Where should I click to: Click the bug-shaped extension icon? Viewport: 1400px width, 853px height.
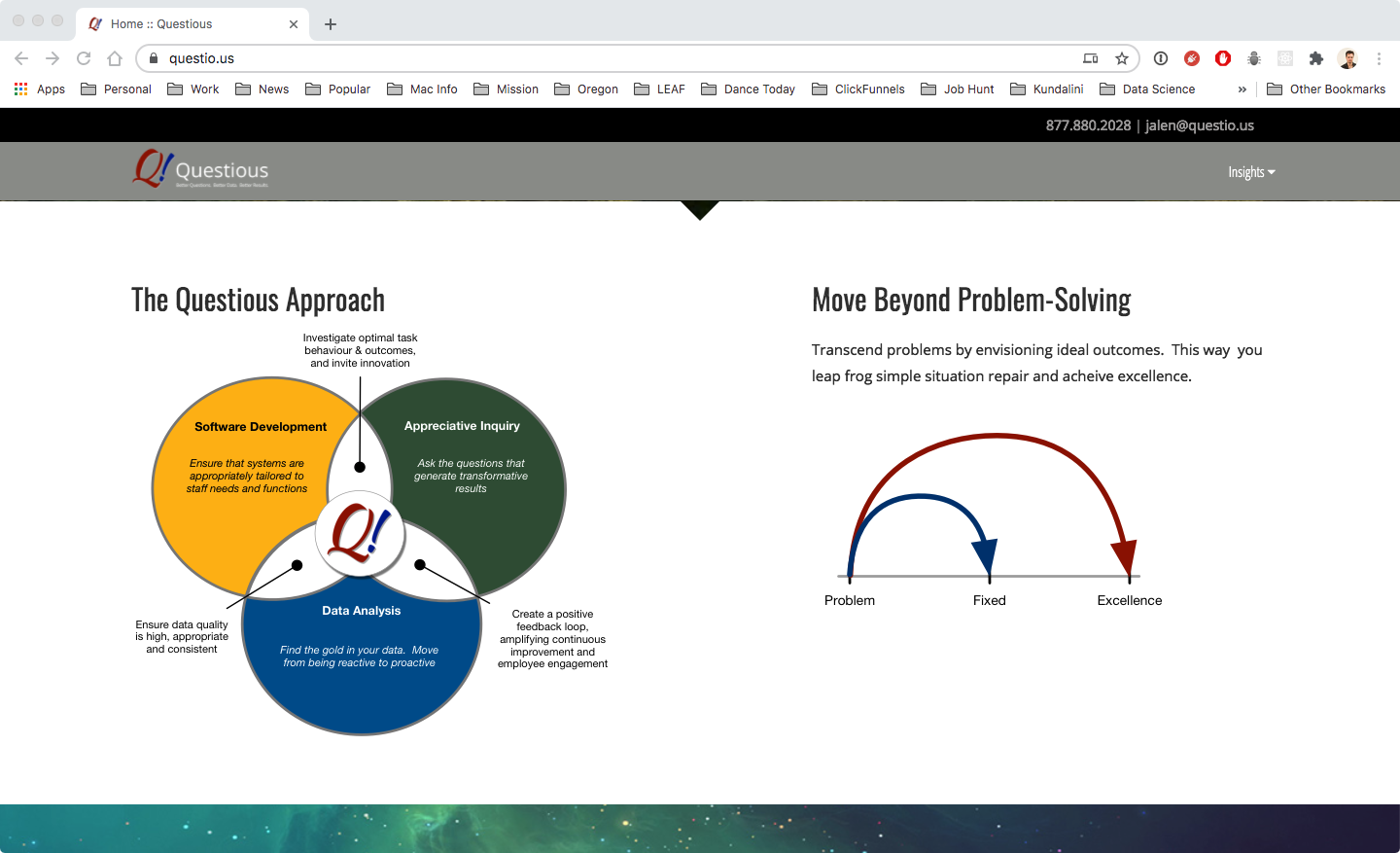click(1254, 58)
